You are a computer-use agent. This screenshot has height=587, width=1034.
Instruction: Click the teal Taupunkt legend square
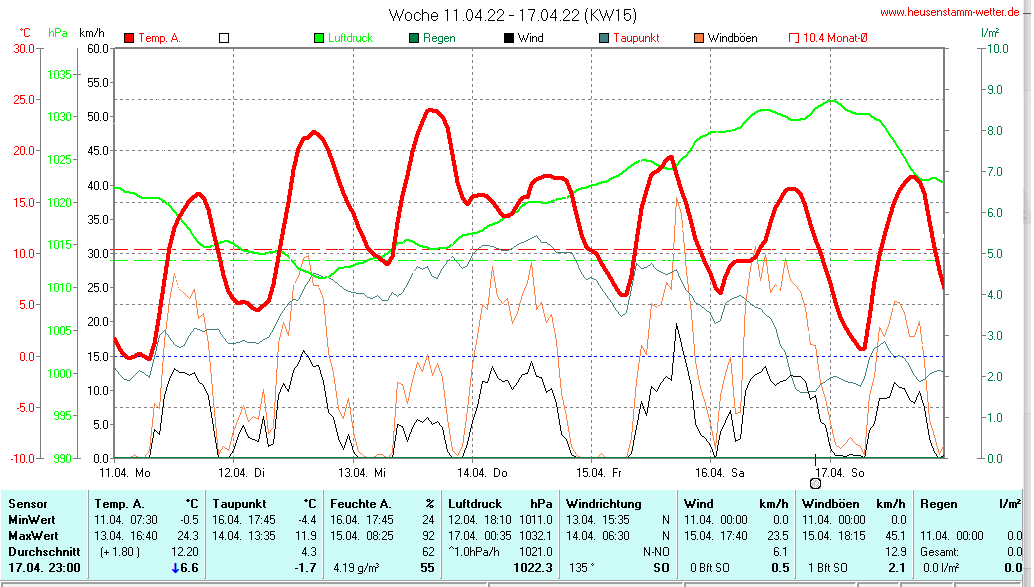point(604,38)
